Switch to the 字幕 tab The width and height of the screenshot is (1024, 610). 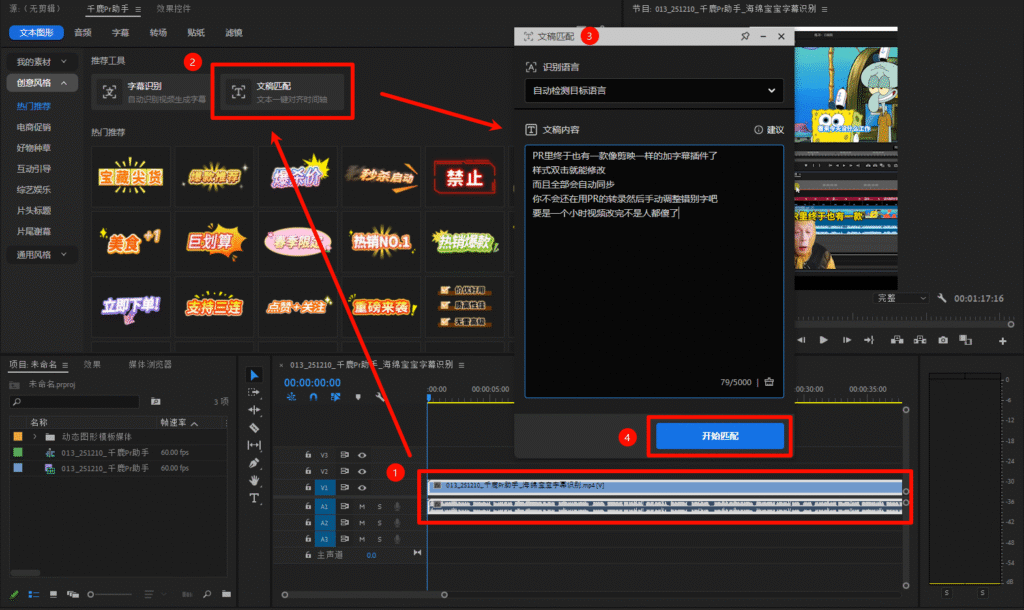pos(120,33)
